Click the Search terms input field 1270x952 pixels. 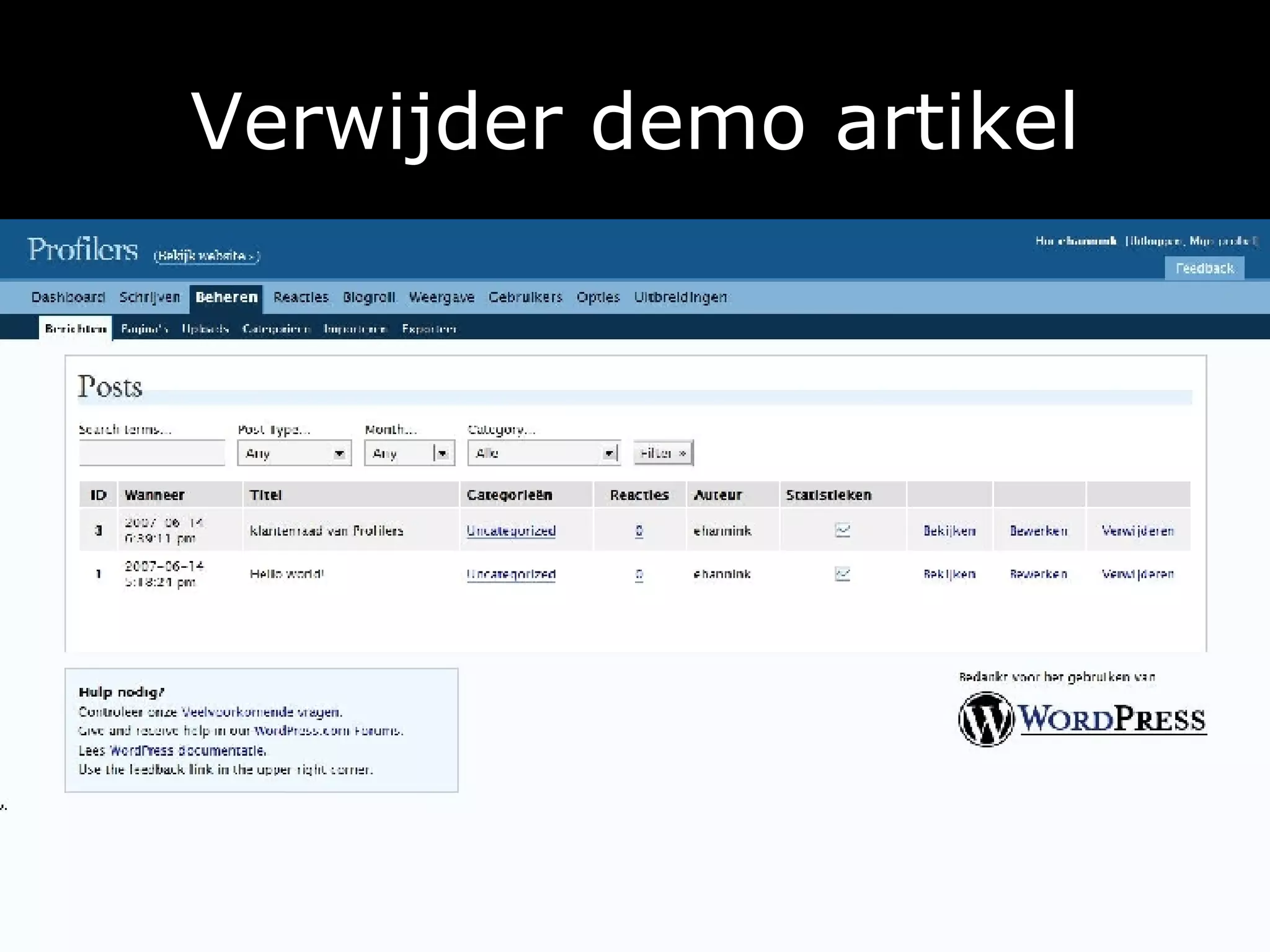click(x=152, y=453)
